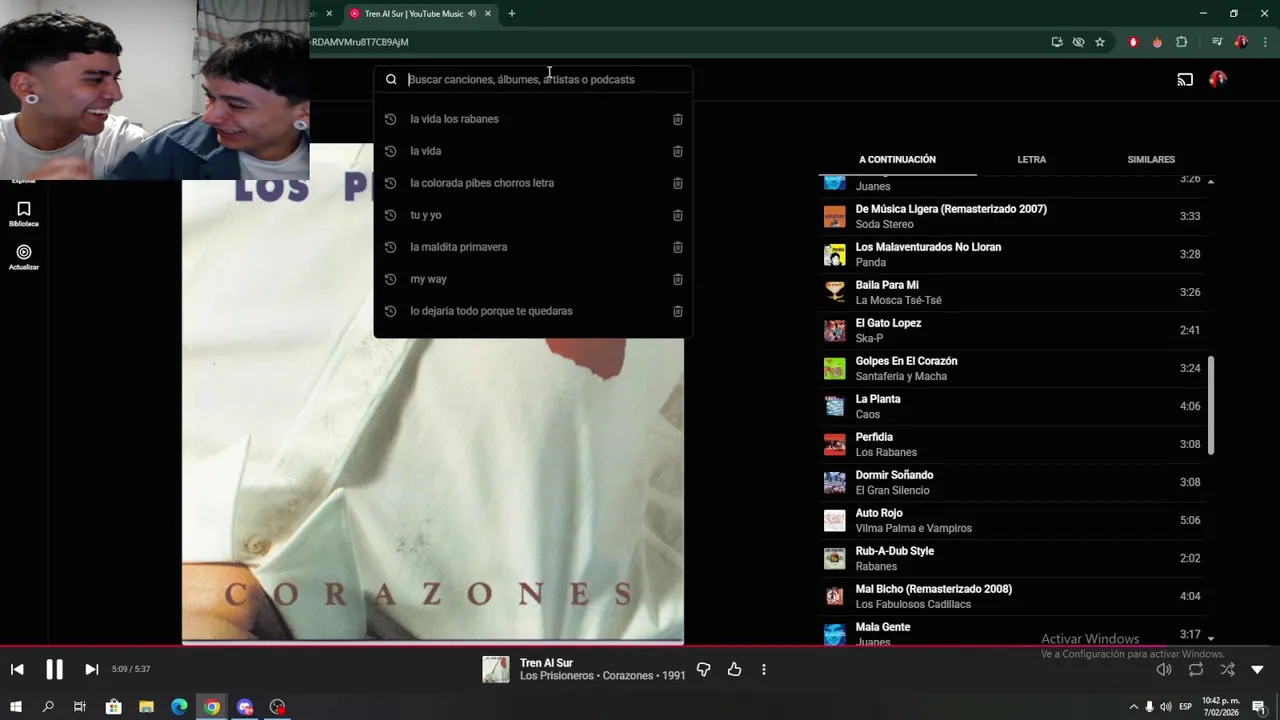The image size is (1280, 720).
Task: Show hidden system tray icons
Action: (x=1133, y=707)
